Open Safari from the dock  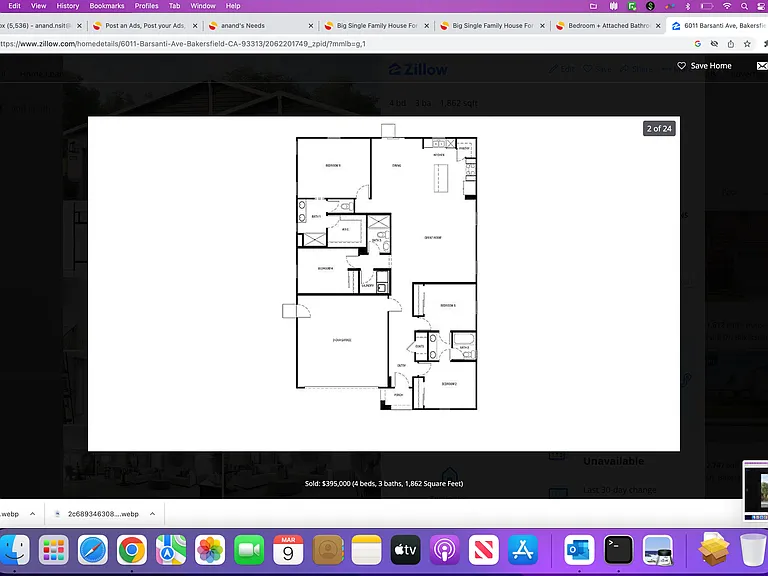93,550
